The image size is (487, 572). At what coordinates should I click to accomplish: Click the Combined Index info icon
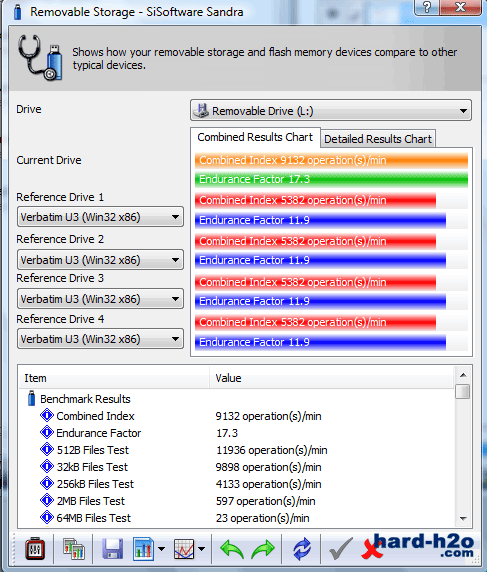(47, 416)
